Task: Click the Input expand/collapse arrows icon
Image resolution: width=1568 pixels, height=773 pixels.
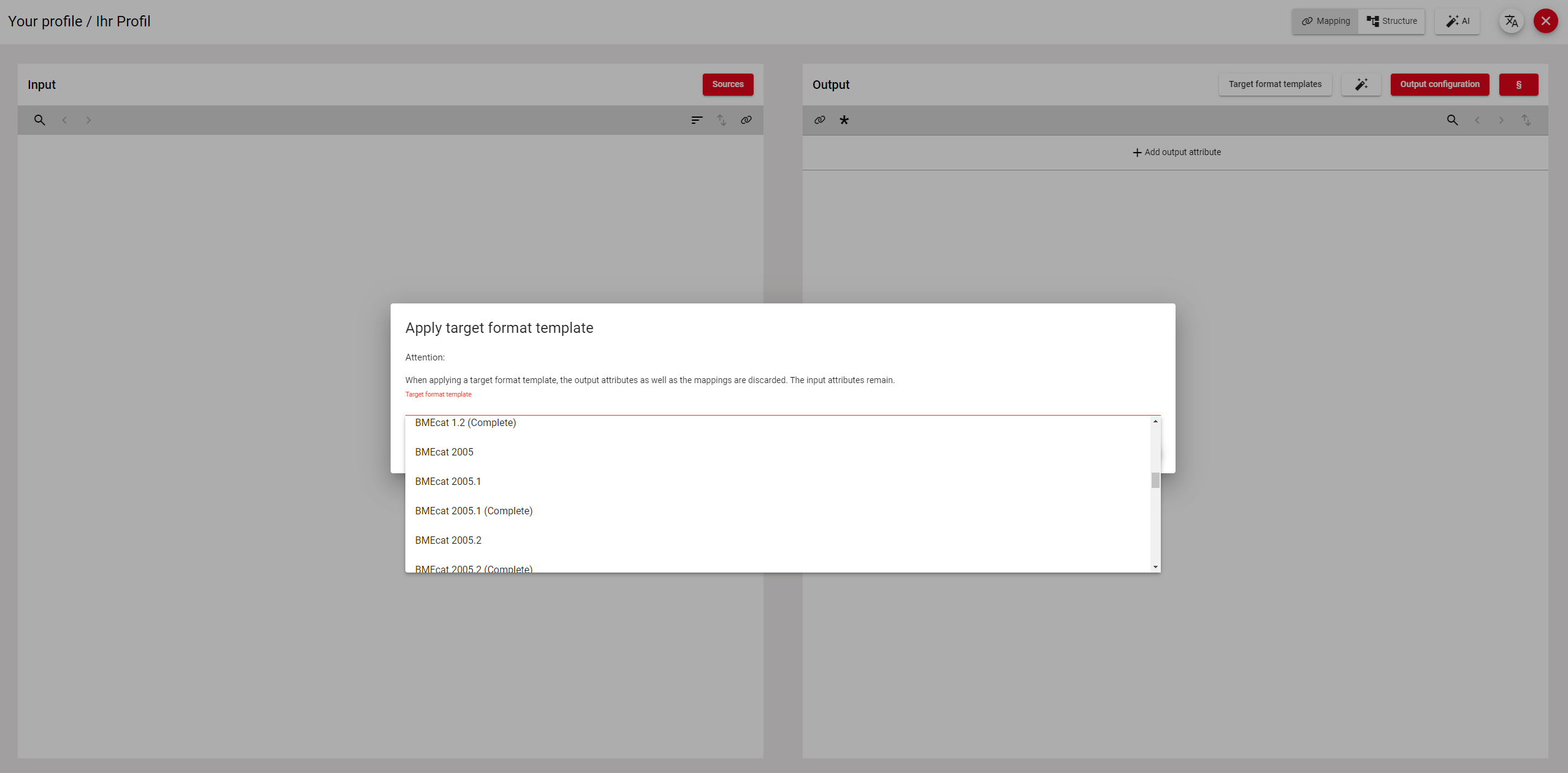Action: tap(721, 120)
